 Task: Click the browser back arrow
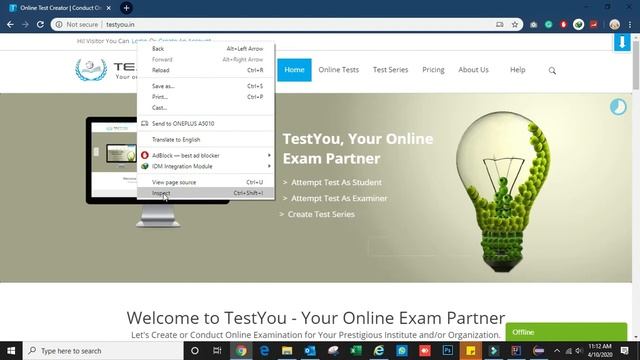coord(10,24)
